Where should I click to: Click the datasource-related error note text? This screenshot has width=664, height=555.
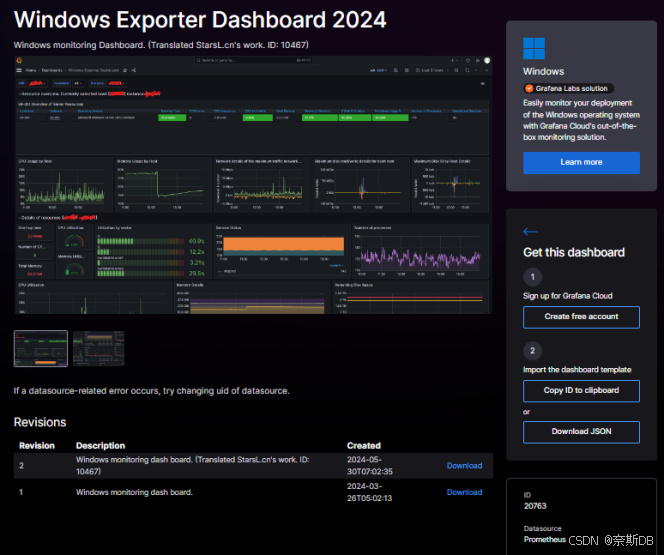(151, 391)
